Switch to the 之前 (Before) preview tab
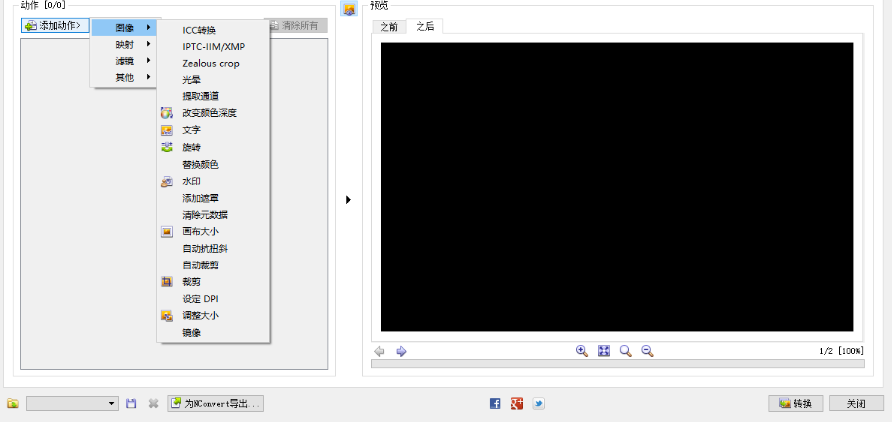This screenshot has width=892, height=422. pyautogui.click(x=388, y=27)
